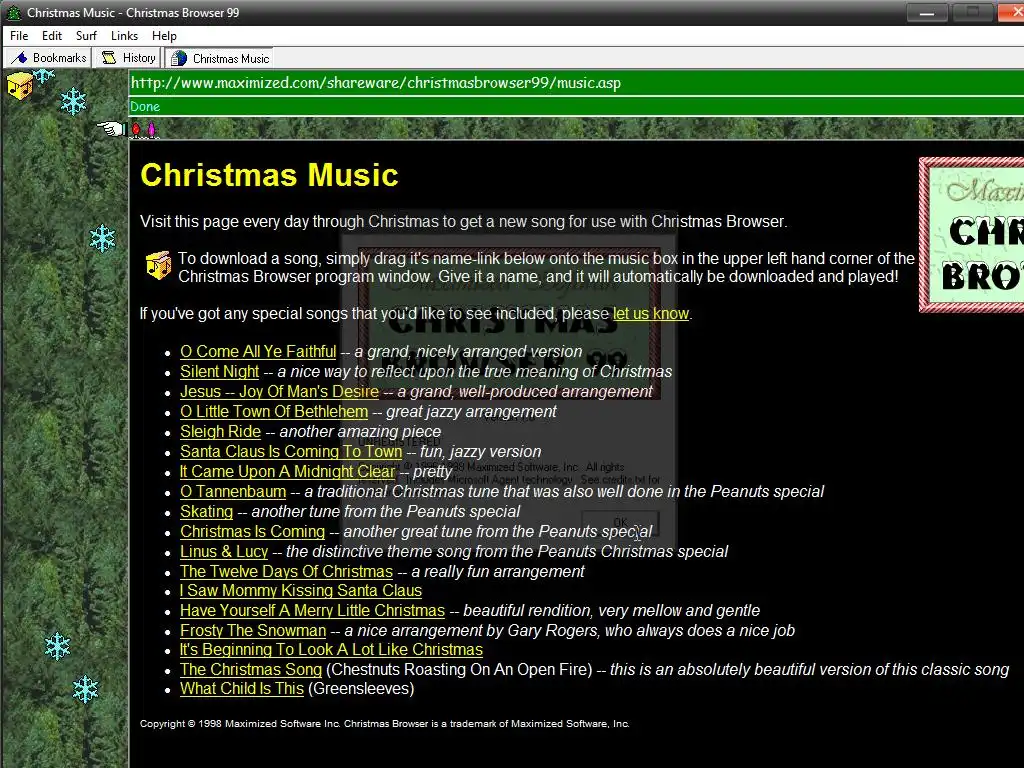Image resolution: width=1024 pixels, height=768 pixels.
Task: Click the purple Christmas light bulb
Action: click(x=151, y=129)
